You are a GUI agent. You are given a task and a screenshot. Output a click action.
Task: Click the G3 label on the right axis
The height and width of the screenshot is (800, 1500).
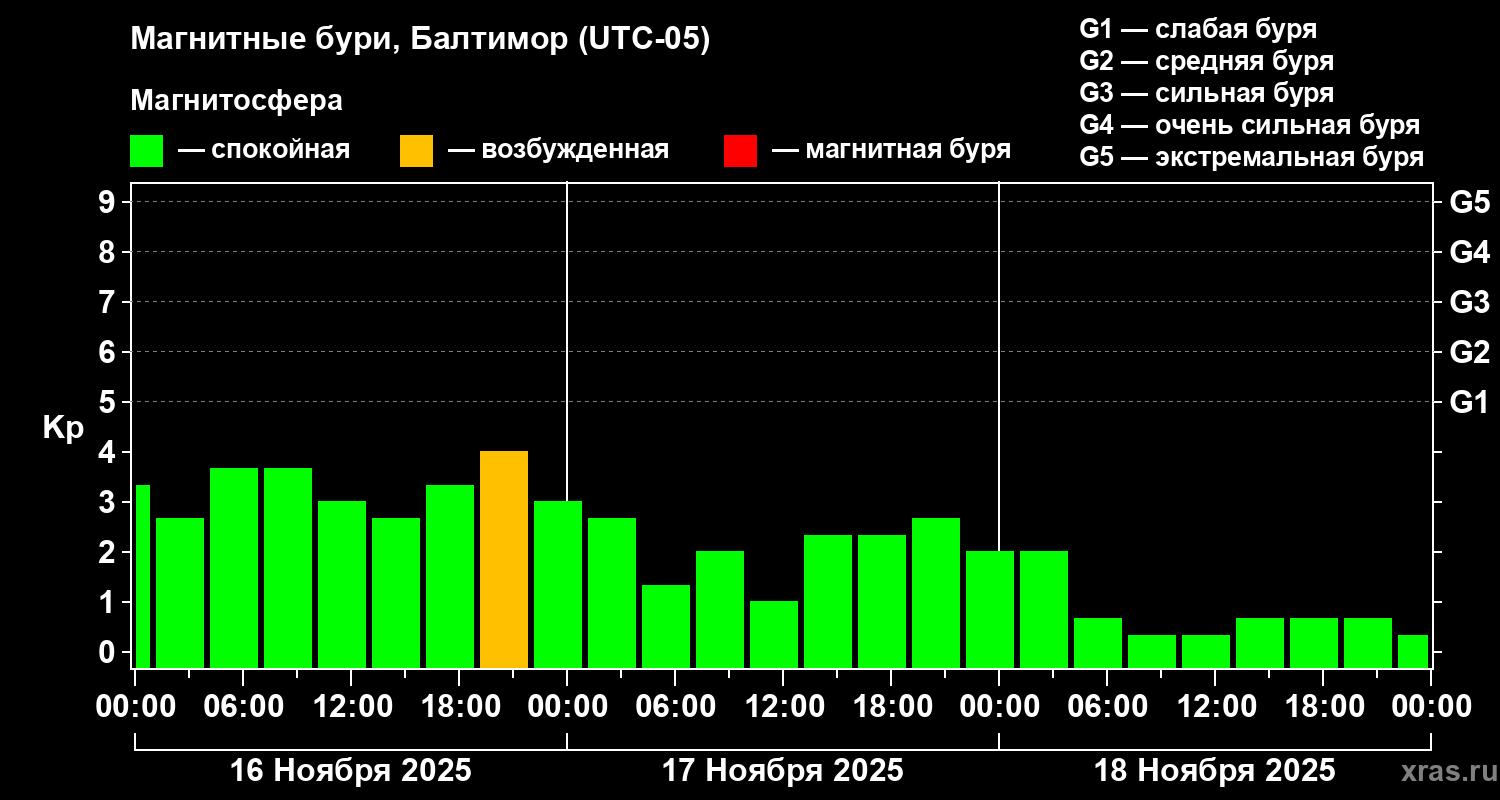tap(1470, 302)
